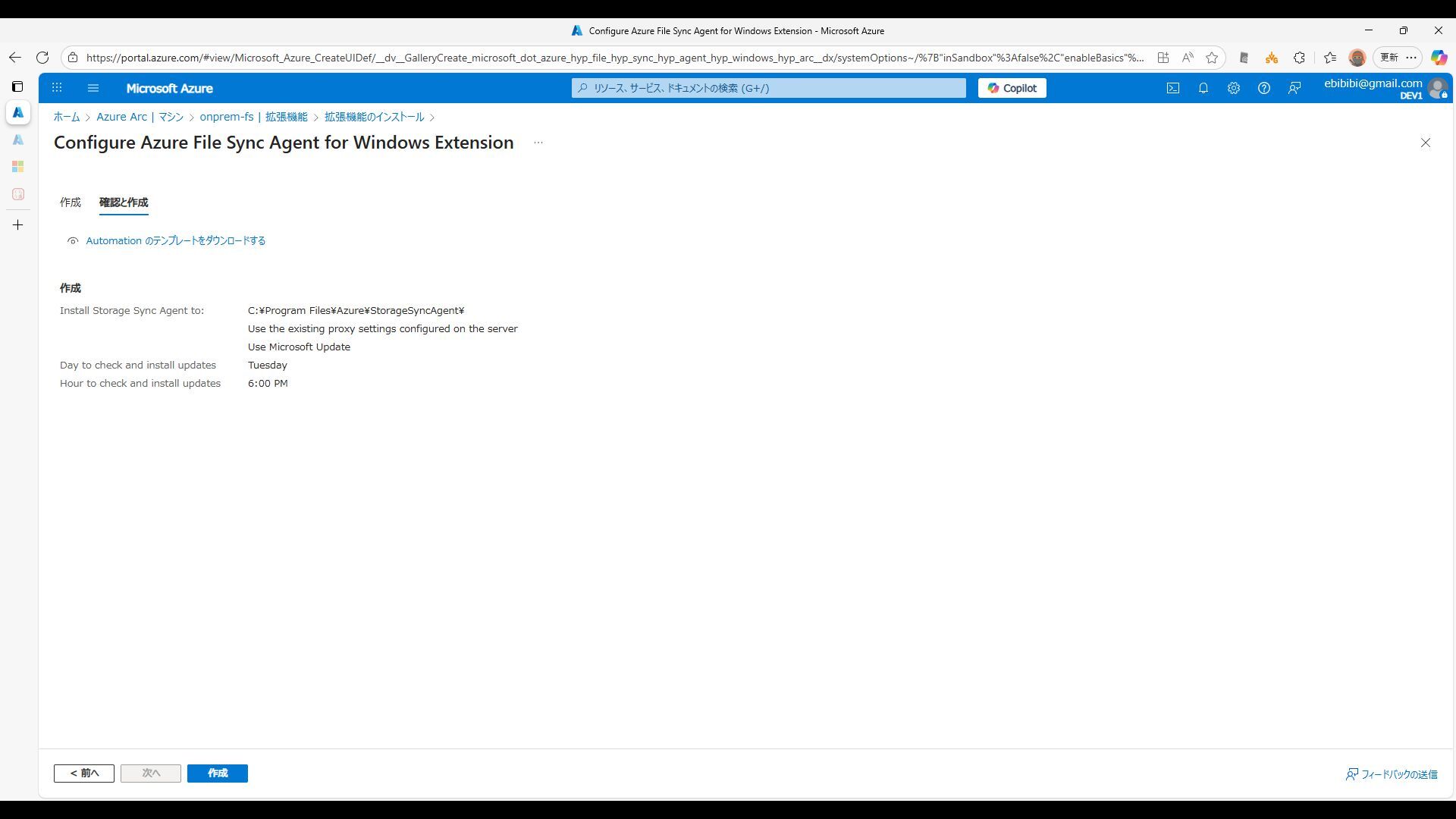
Task: Reload the page with the refresh icon
Action: pyautogui.click(x=42, y=58)
